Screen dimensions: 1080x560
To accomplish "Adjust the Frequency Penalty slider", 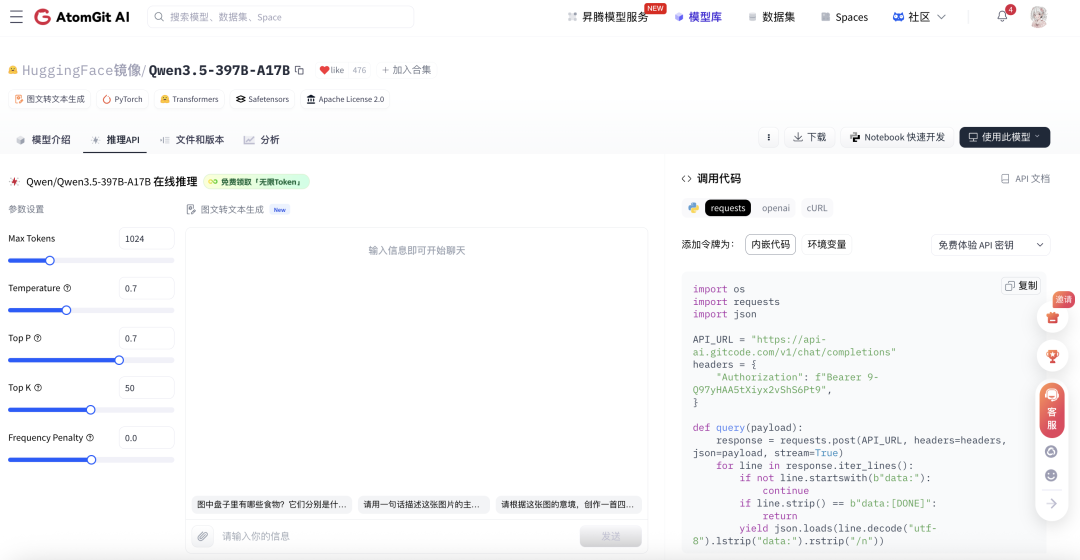I will coord(91,459).
